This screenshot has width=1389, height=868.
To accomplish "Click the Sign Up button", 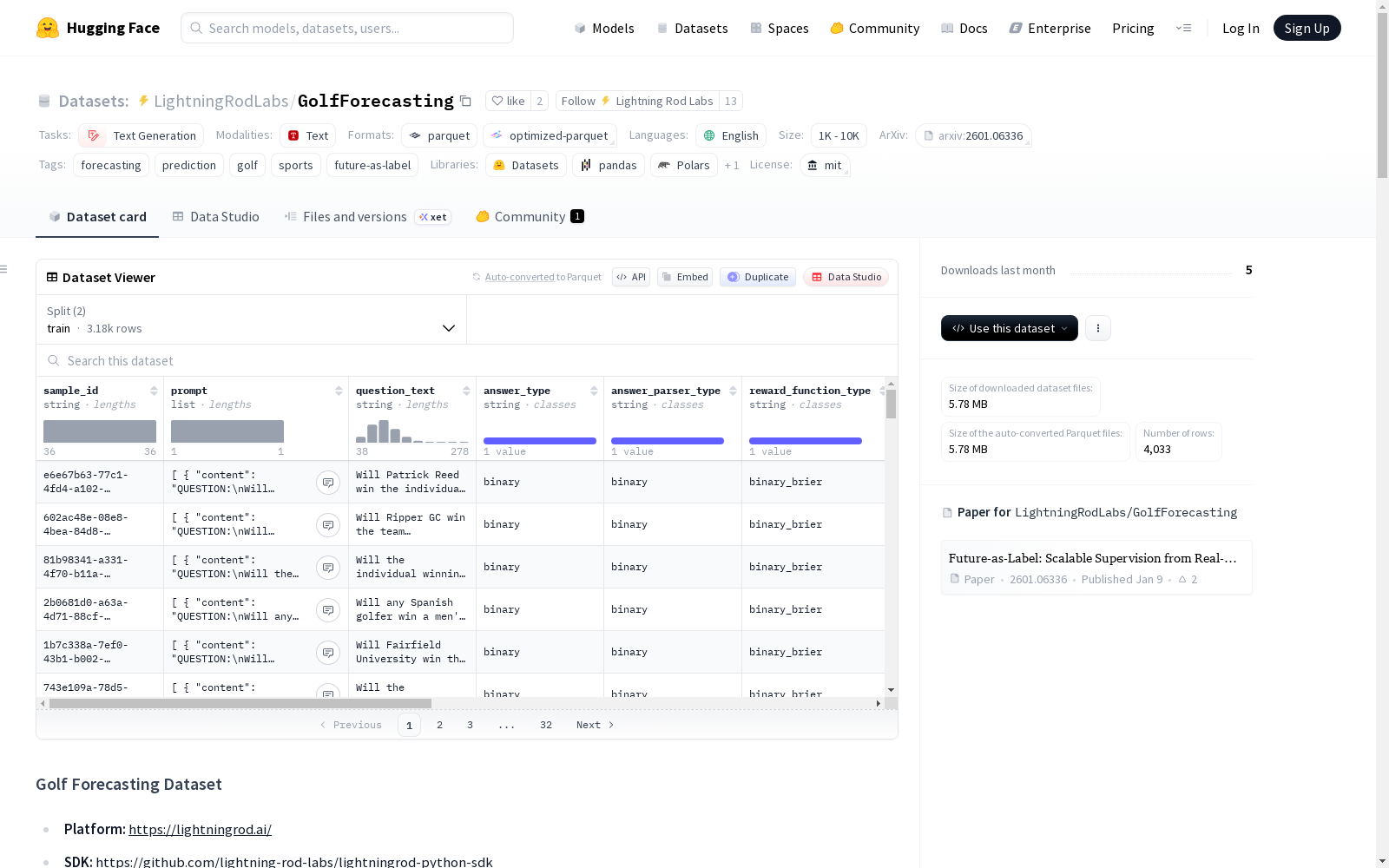I will click(x=1307, y=28).
